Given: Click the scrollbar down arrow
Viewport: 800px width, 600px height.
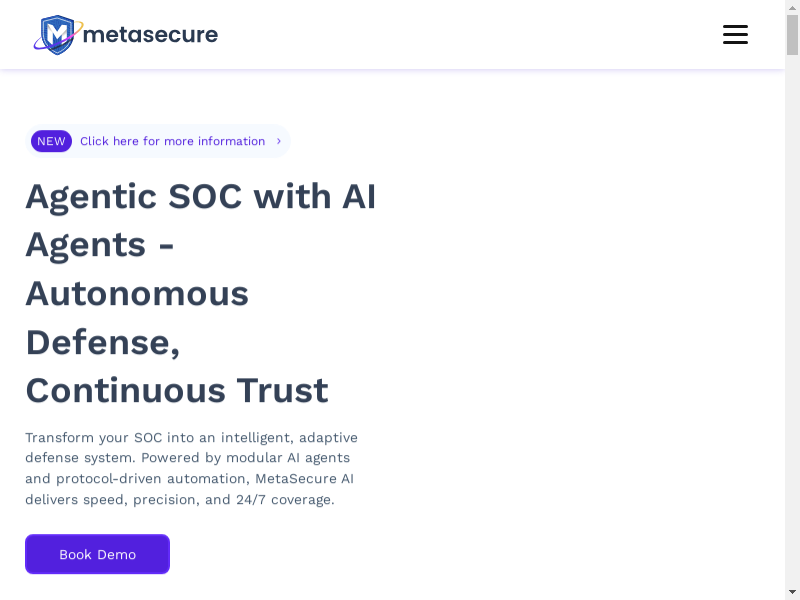Looking at the screenshot, I should [792, 592].
